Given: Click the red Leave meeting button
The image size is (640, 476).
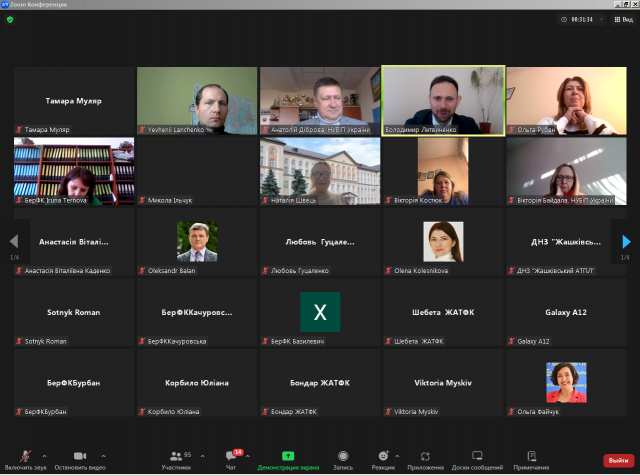Looking at the screenshot, I should 618,460.
